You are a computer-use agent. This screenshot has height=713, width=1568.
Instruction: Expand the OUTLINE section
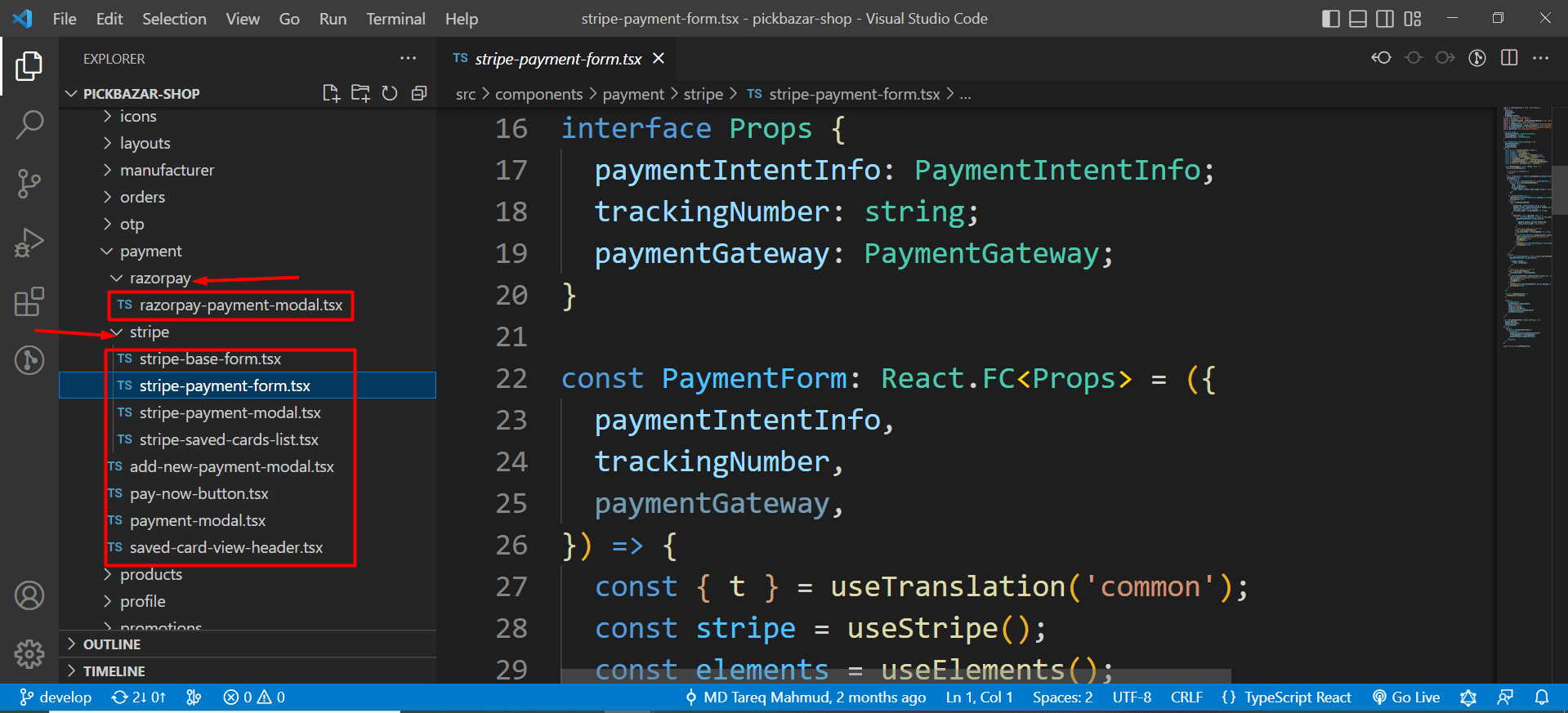(x=112, y=644)
